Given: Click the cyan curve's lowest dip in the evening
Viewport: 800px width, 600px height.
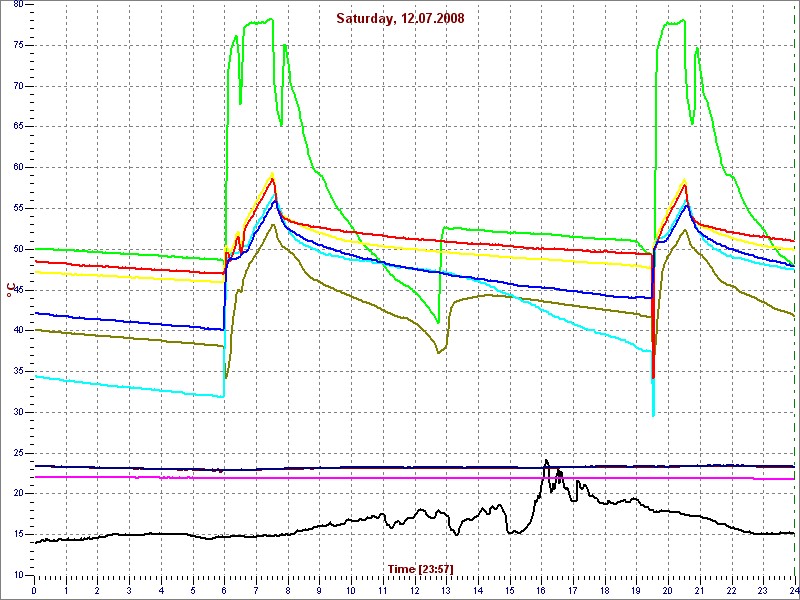Looking at the screenshot, I should 653,414.
